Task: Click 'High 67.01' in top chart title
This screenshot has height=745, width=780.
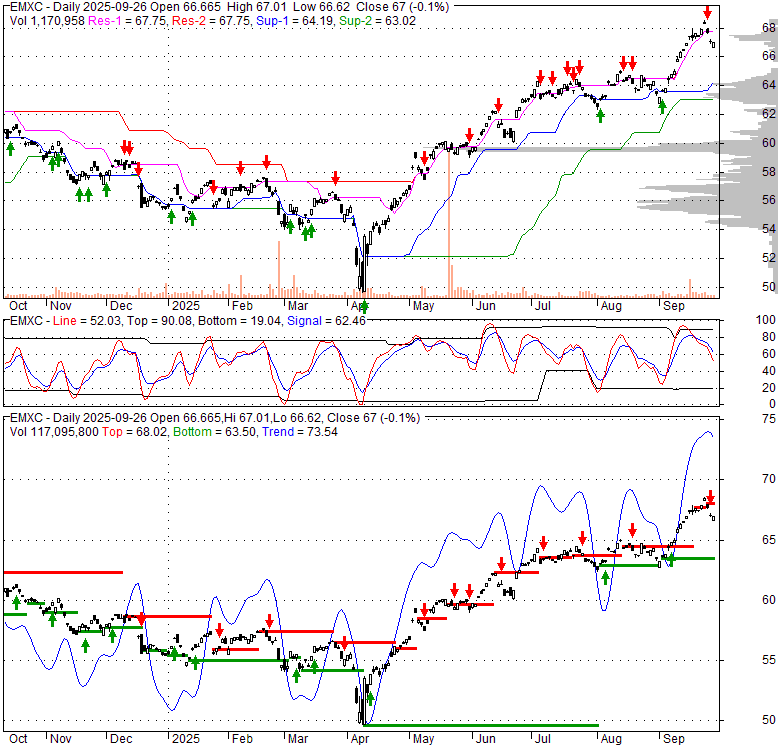Action: [257, 7]
